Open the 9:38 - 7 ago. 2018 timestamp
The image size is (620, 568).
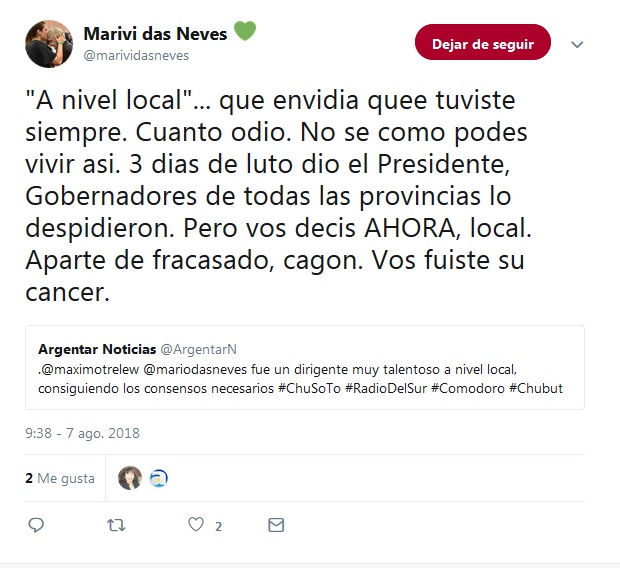point(83,434)
